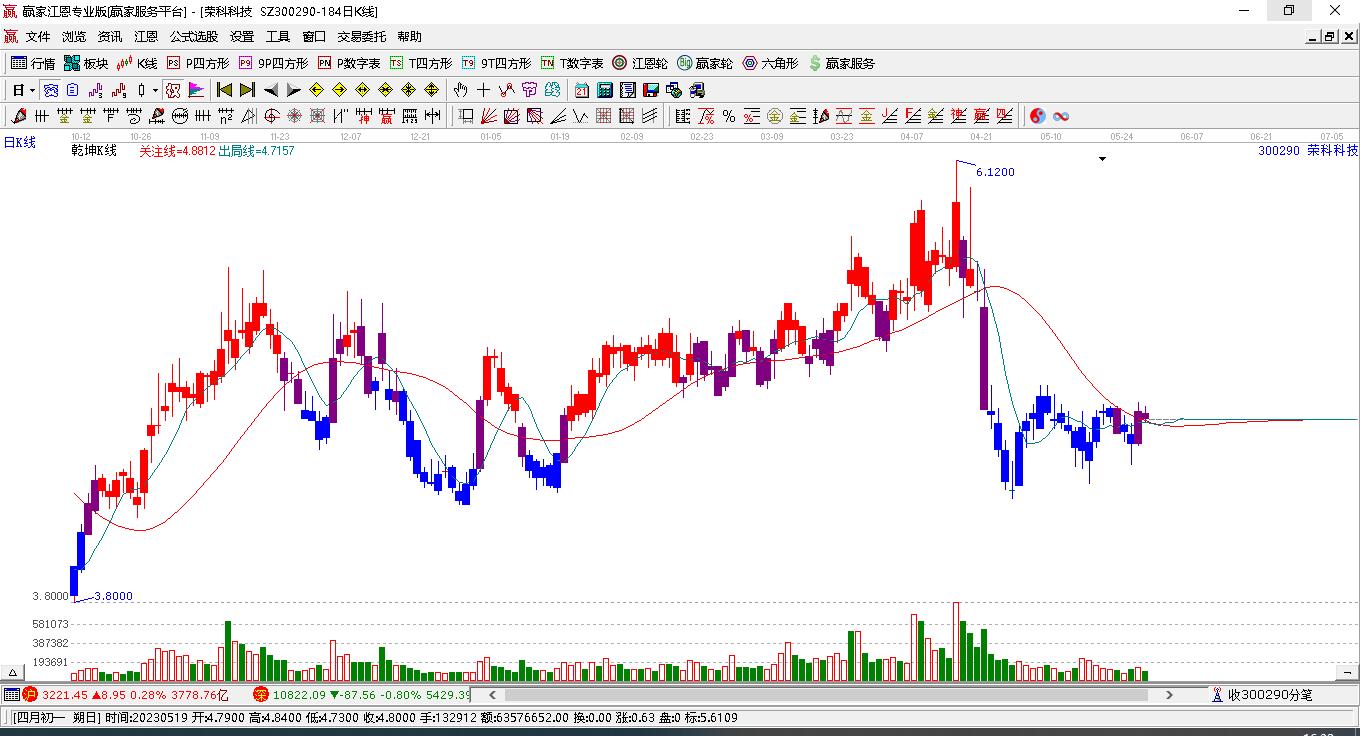Click the 关注线=4.8812 indicator text
1360x736 pixels.
pos(177,151)
